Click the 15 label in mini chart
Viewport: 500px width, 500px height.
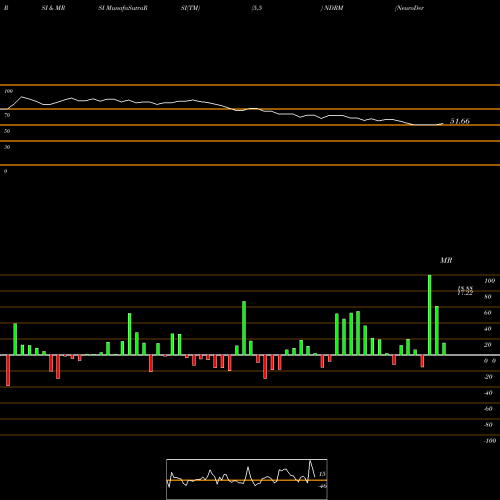(x=322, y=474)
